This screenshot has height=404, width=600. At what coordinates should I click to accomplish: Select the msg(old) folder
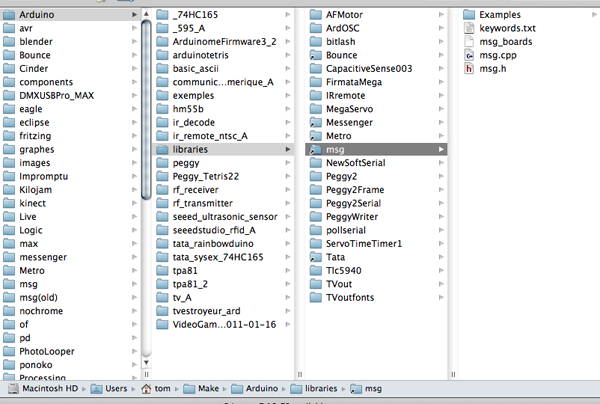pyautogui.click(x=70, y=297)
